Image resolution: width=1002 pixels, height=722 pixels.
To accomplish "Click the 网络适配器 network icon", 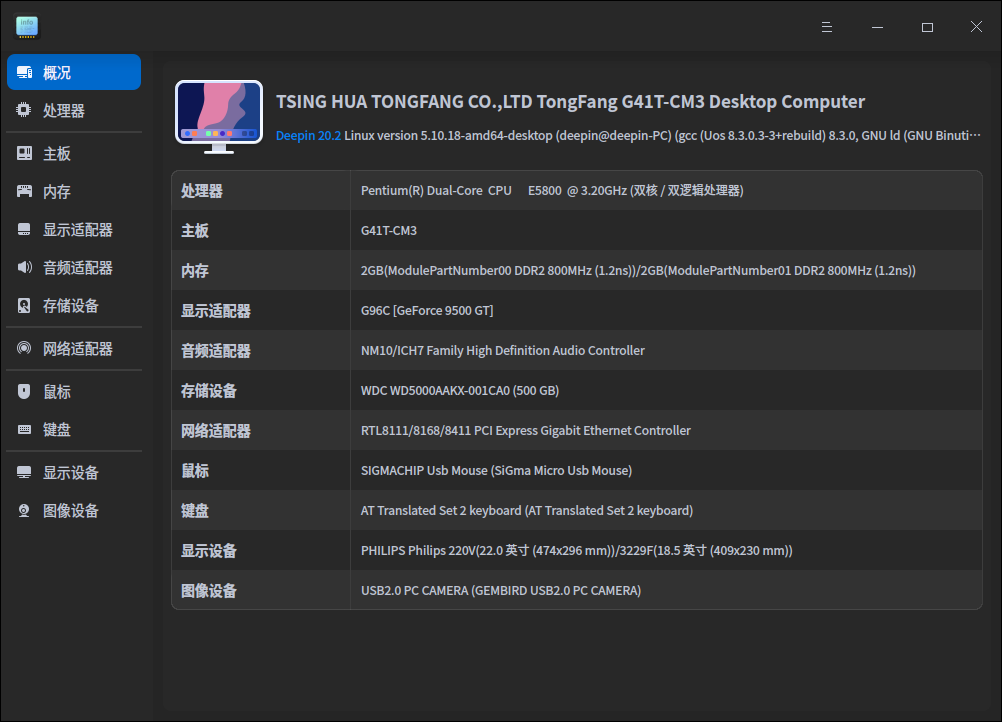I will pos(24,348).
